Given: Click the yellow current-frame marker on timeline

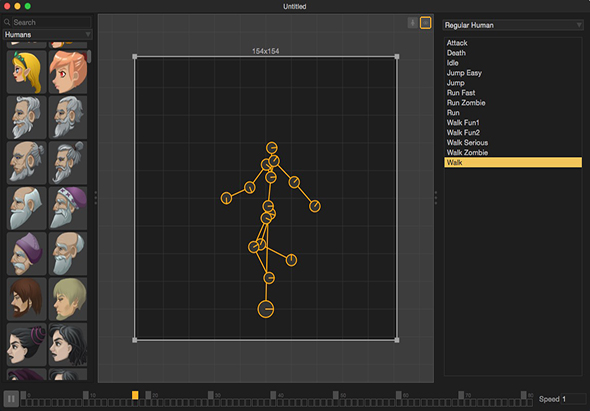Looking at the screenshot, I should 135,395.
